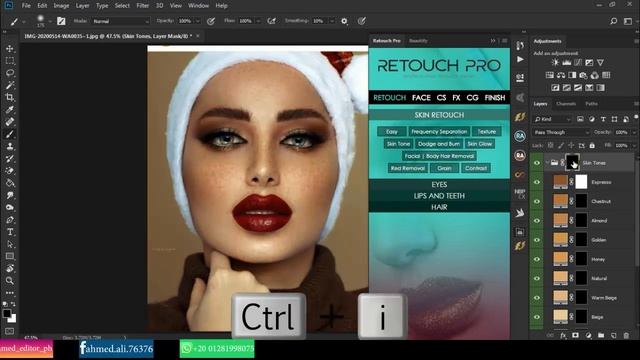The height and width of the screenshot is (360, 640).
Task: Select the Magic Wand tool
Action: (10, 85)
